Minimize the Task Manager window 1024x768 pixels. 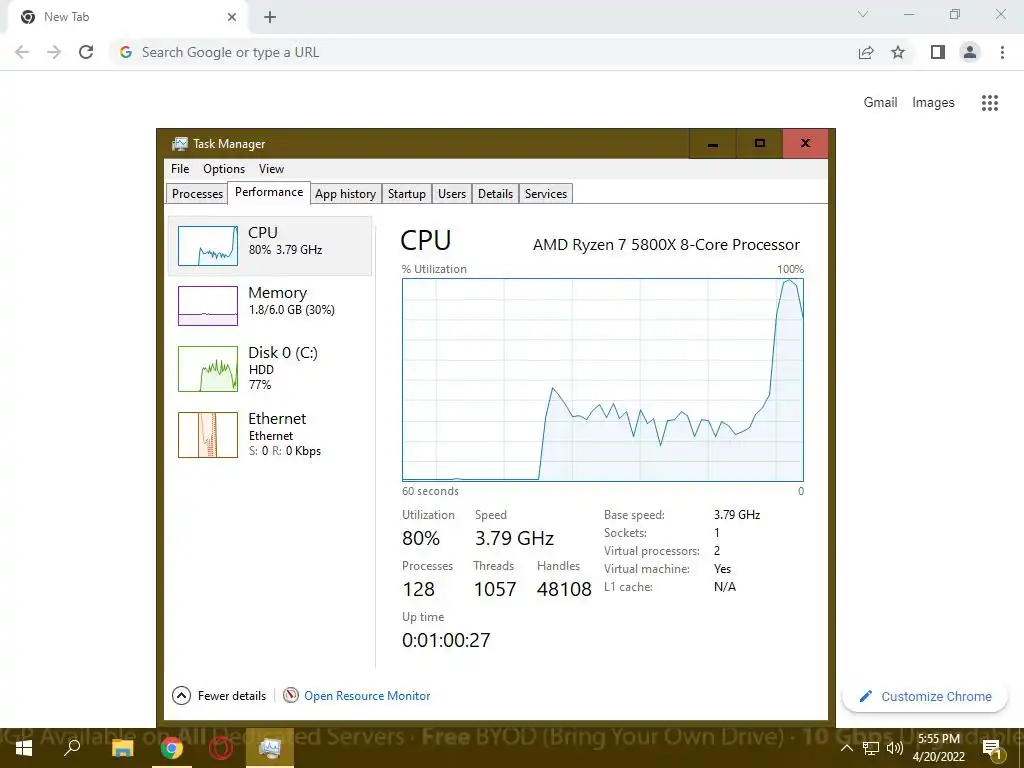pos(712,144)
